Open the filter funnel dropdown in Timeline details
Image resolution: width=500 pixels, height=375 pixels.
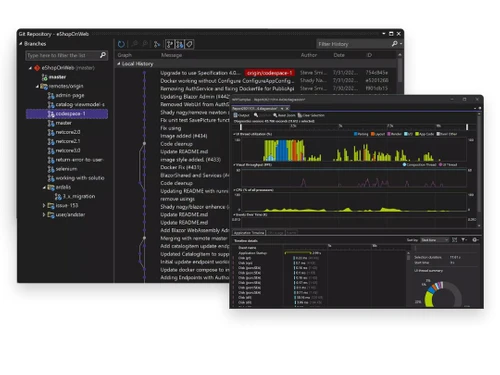pos(464,240)
